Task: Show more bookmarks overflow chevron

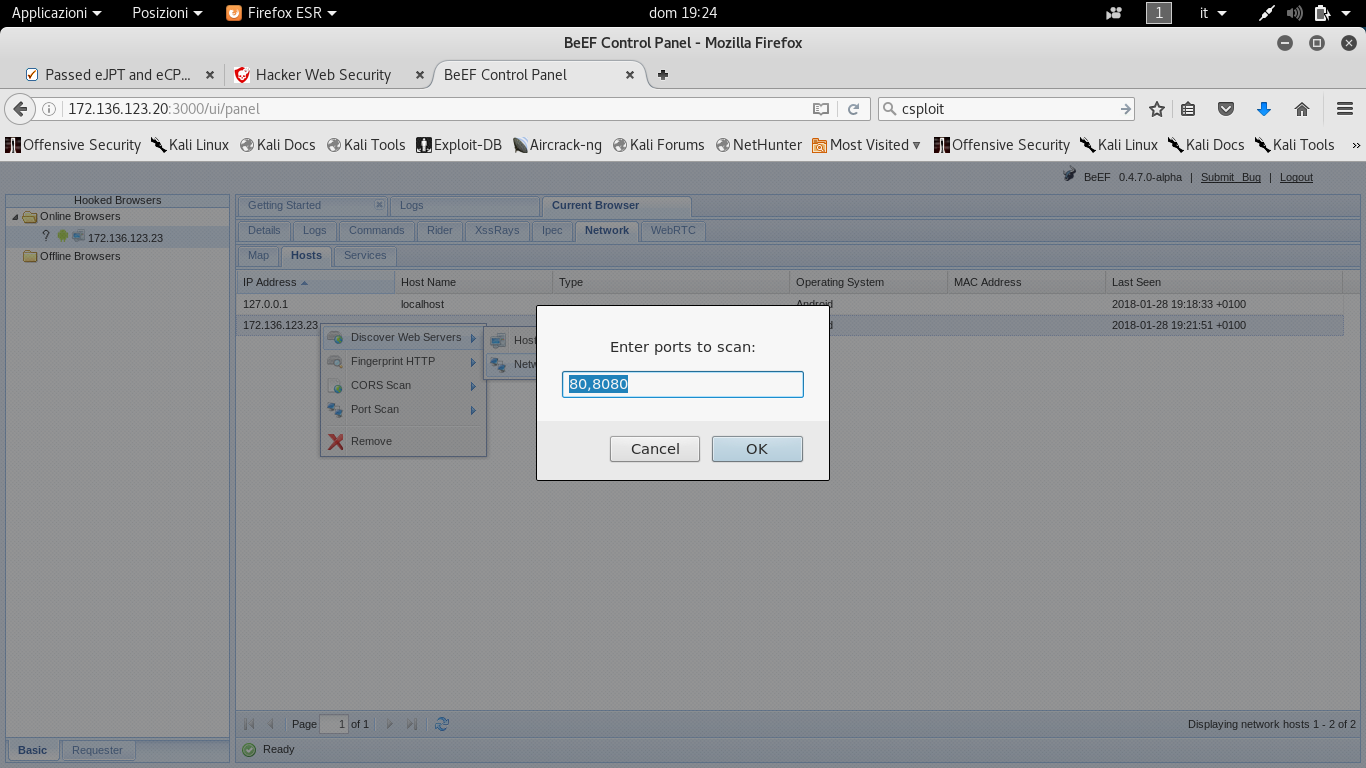Action: (x=1356, y=145)
